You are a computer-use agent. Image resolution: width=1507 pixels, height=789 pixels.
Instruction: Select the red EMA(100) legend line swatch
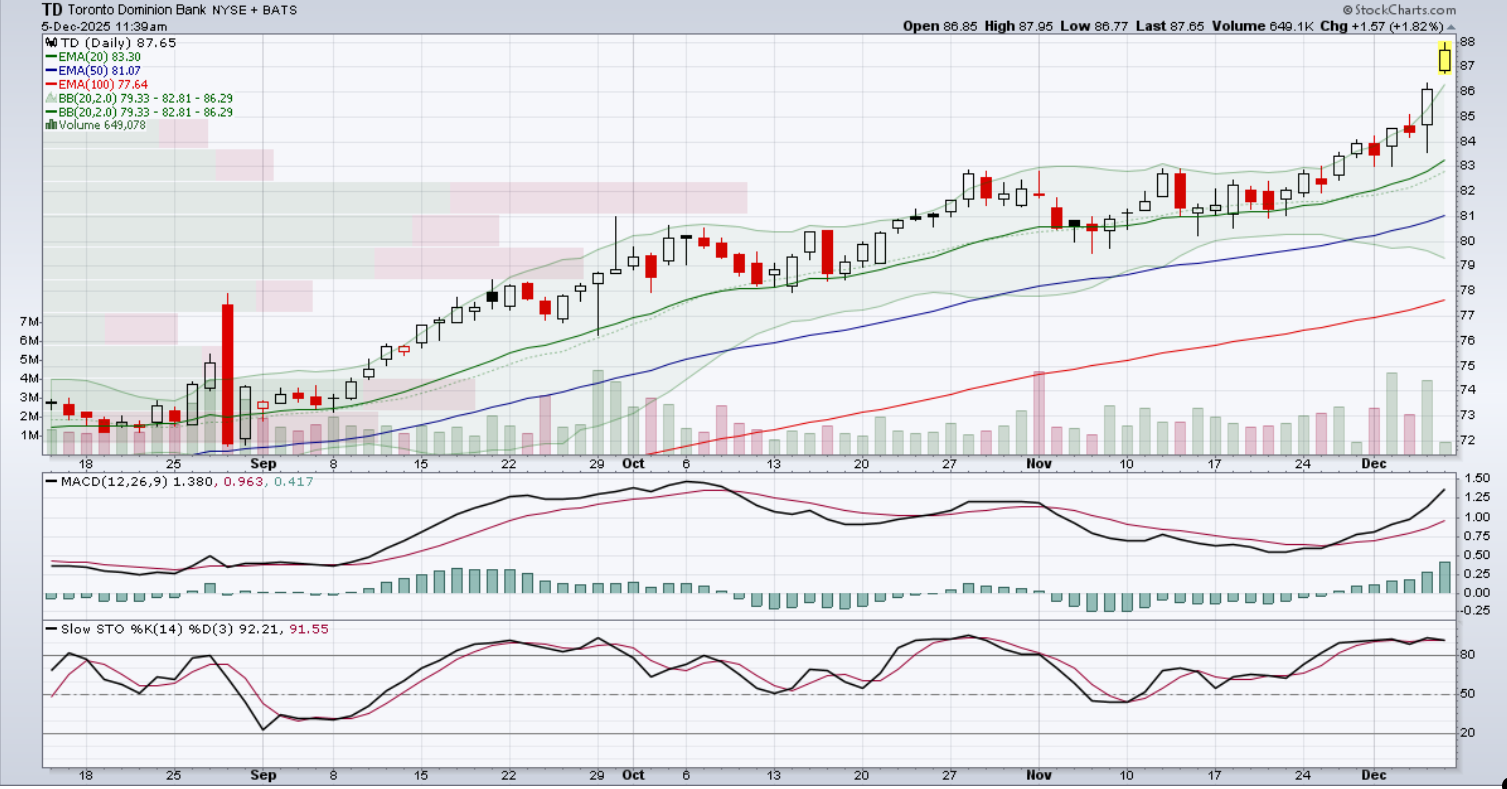click(52, 85)
